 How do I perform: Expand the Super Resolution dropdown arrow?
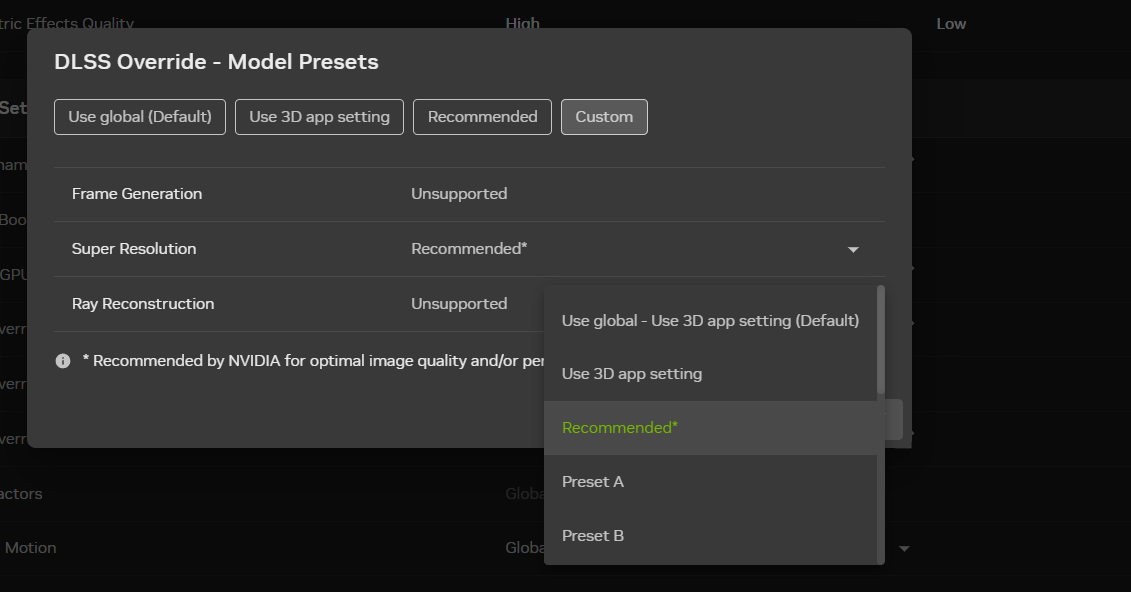click(x=853, y=249)
